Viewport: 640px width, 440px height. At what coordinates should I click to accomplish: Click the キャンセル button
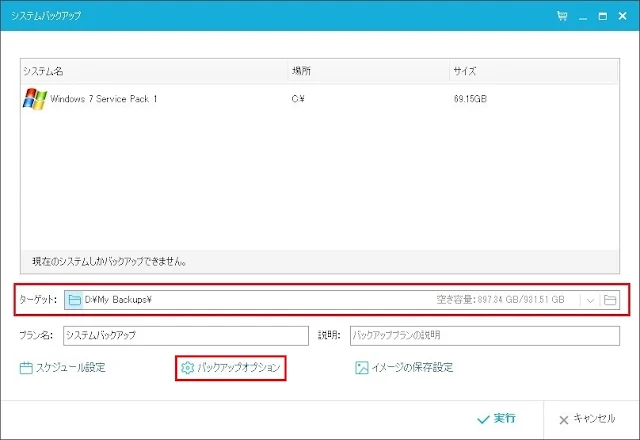(x=587, y=419)
